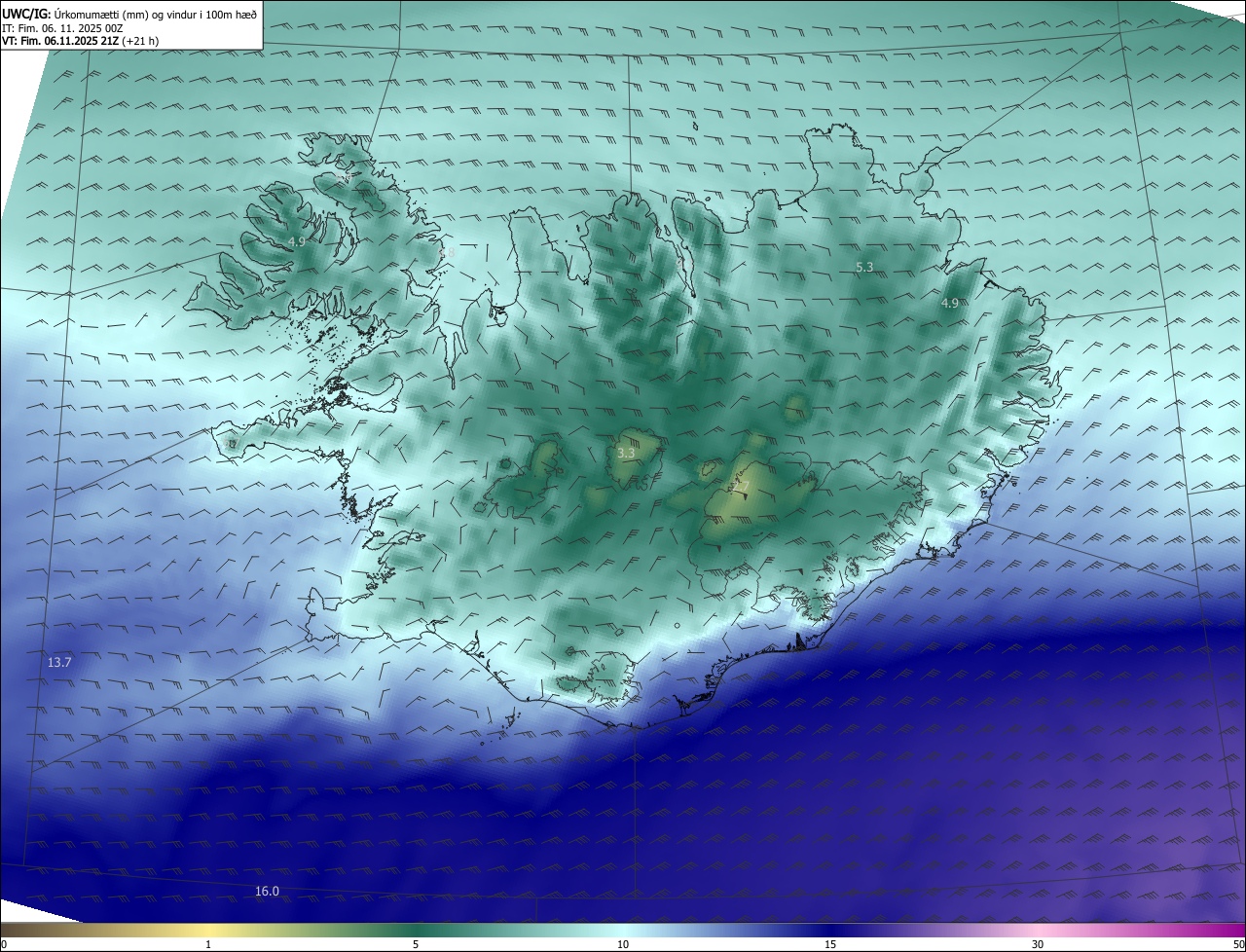
Task: Click the 30 tick label on the color scale
Action: pyautogui.click(x=1038, y=944)
